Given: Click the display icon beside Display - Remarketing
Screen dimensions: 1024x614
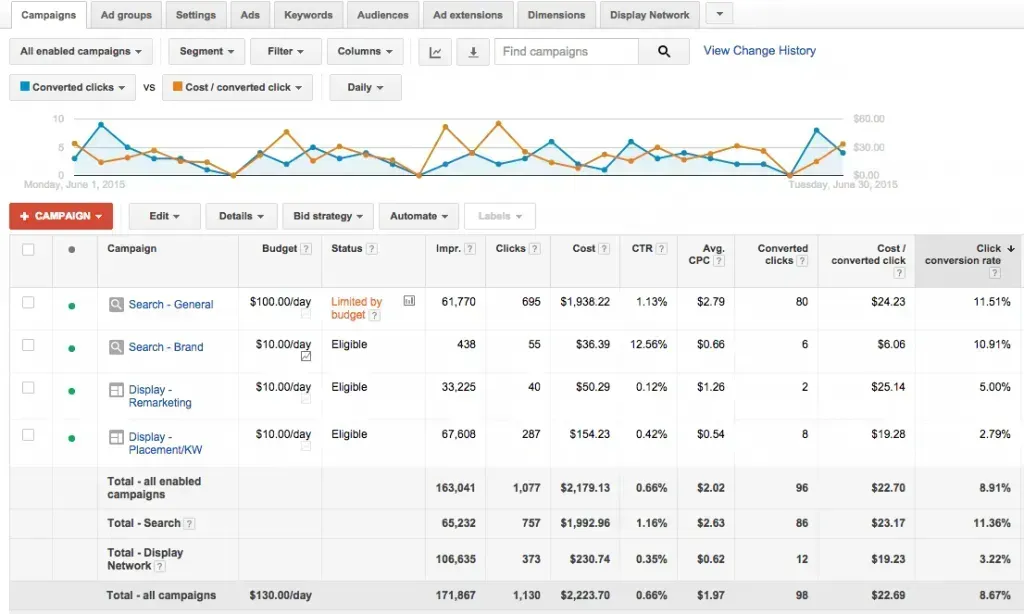Looking at the screenshot, I should 115,390.
